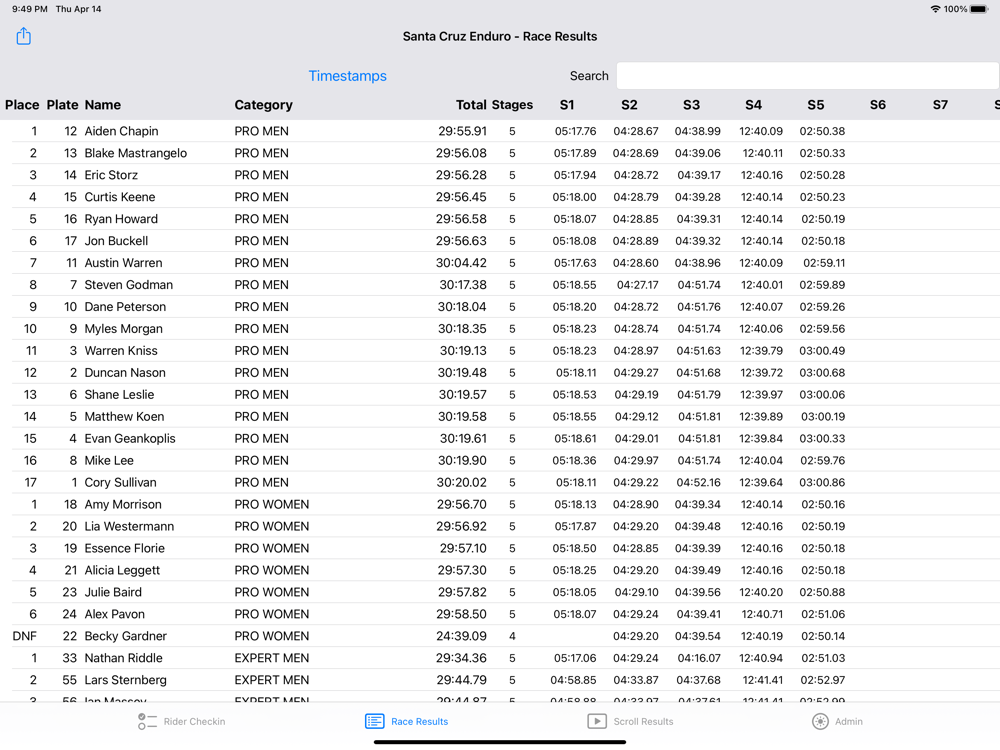Select rider Becky Gardner
This screenshot has height=750, width=1000.
(126, 636)
